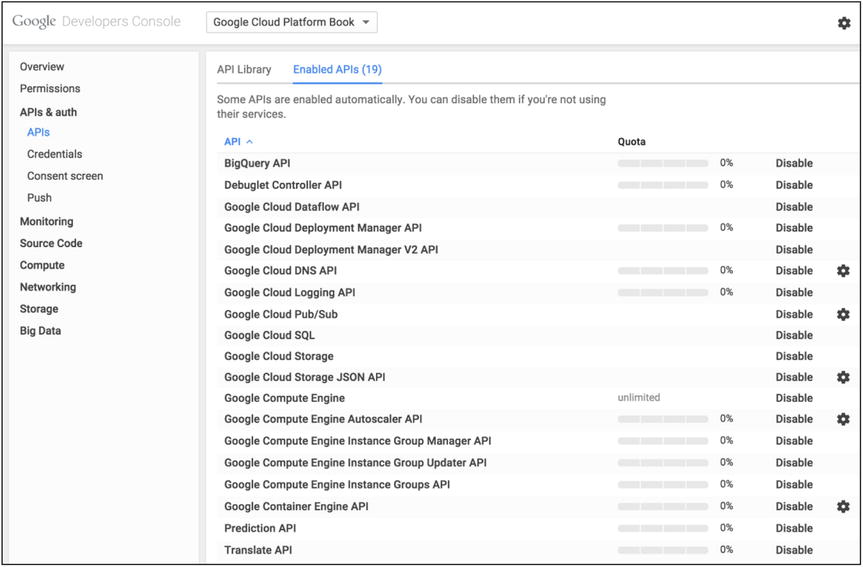Click the Prediction API quota bar
This screenshot has width=863, height=567.
(663, 528)
